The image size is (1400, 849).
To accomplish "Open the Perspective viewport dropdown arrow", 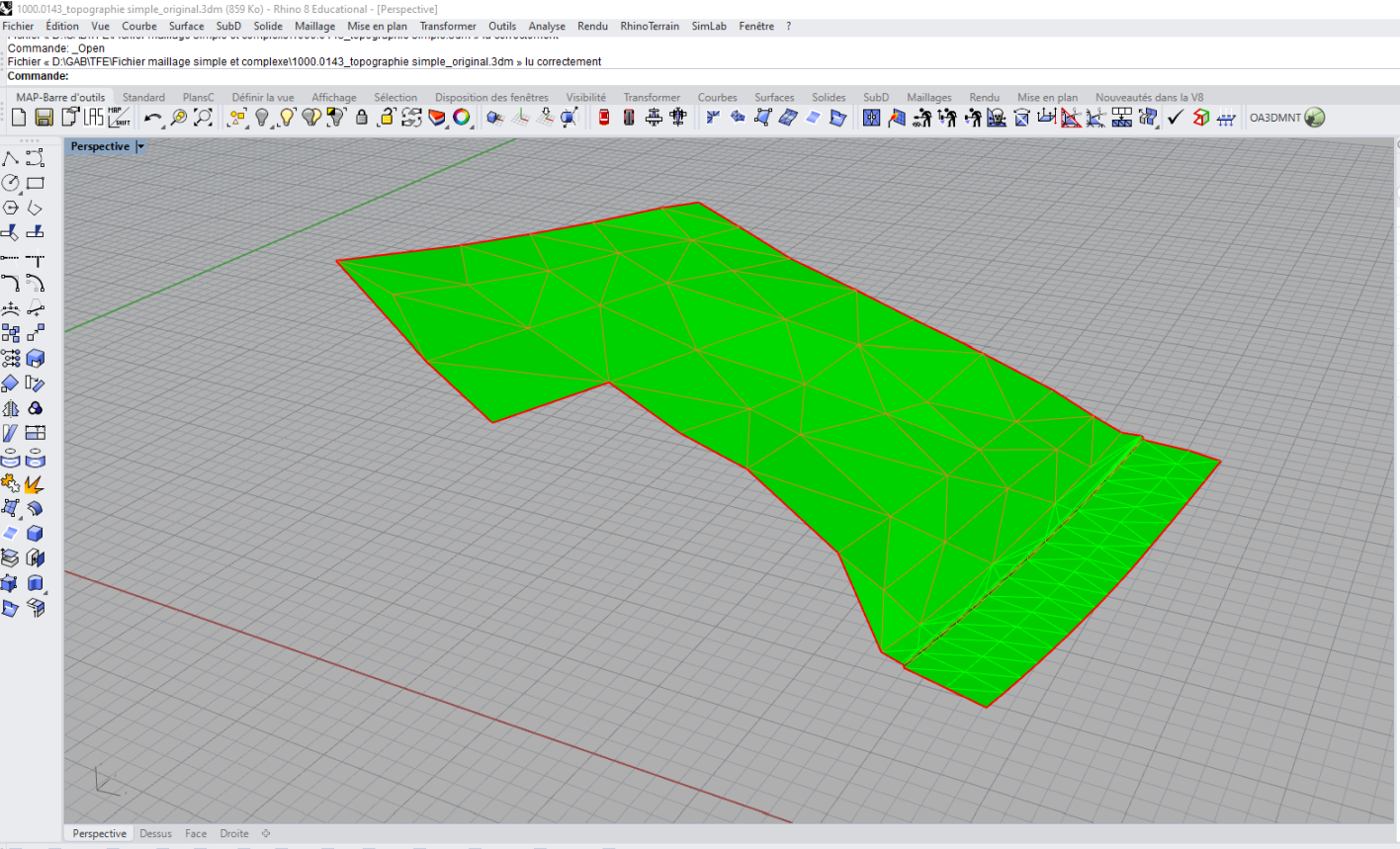I will point(140,146).
